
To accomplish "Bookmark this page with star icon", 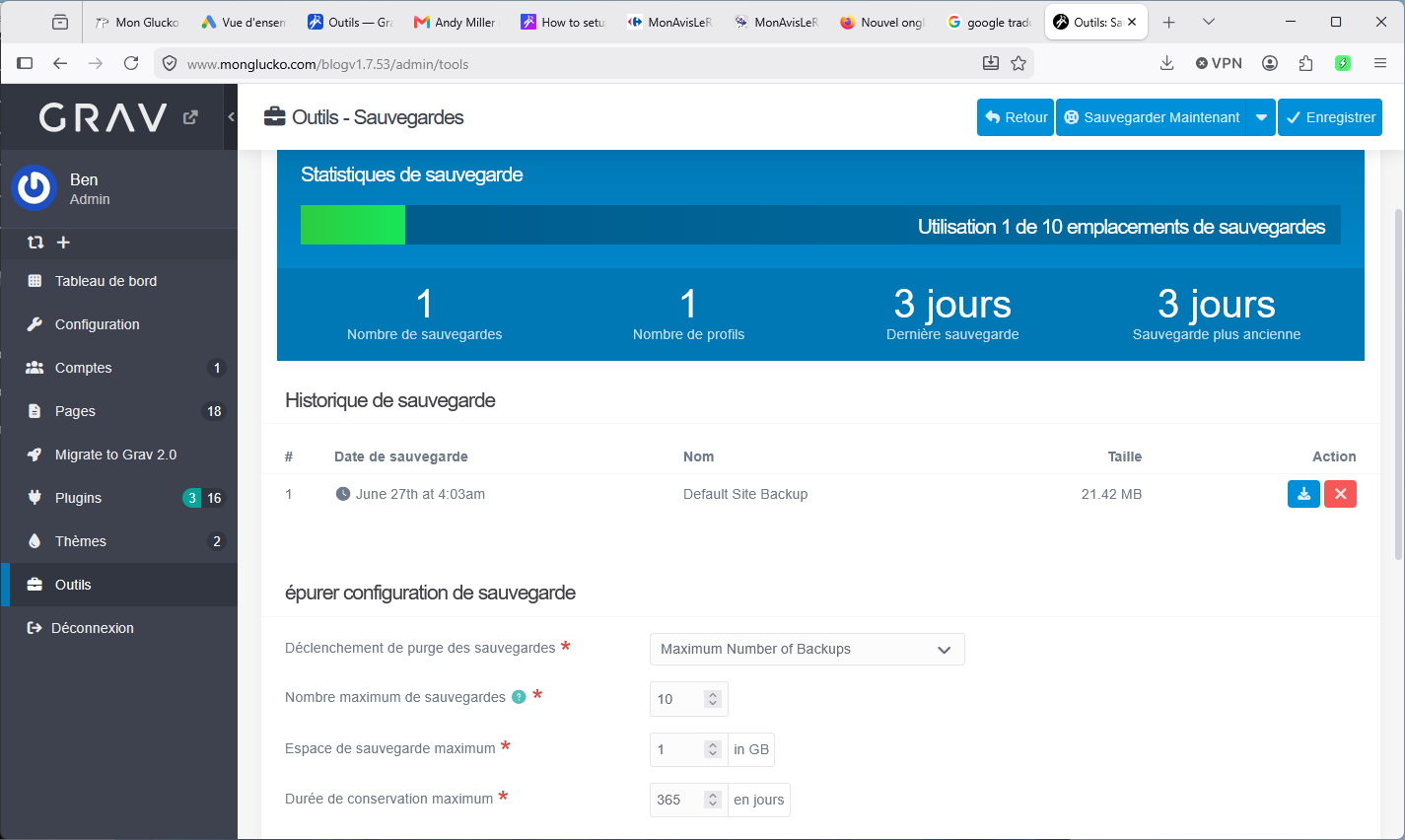I will click(x=1019, y=63).
